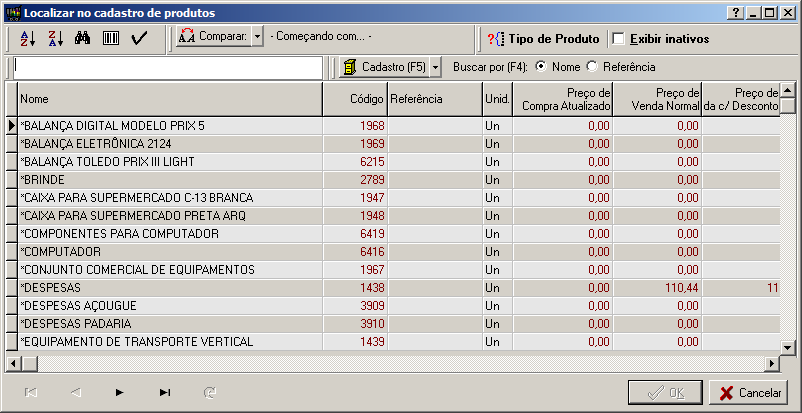
Task: Toggle the Exibir inativos checkbox
Action: coord(618,39)
